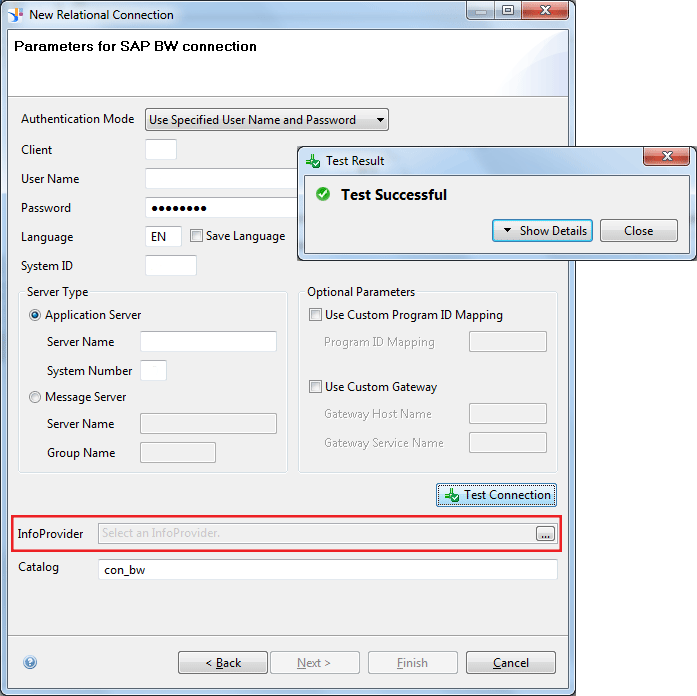Minimize the New Relational Connection window
The image size is (697, 696).
point(481,10)
